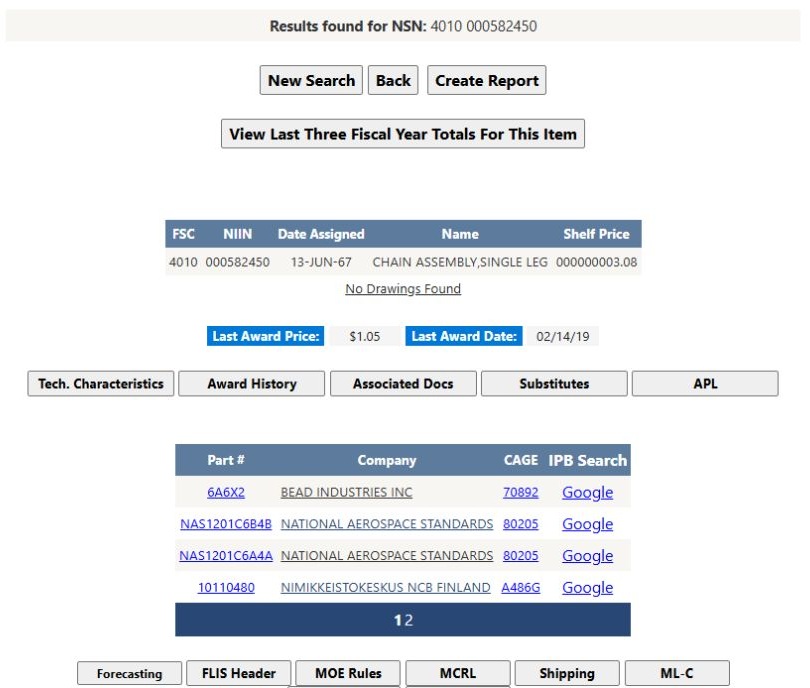This screenshot has width=810, height=688.
Task: Open the ML-C section
Action: (677, 673)
